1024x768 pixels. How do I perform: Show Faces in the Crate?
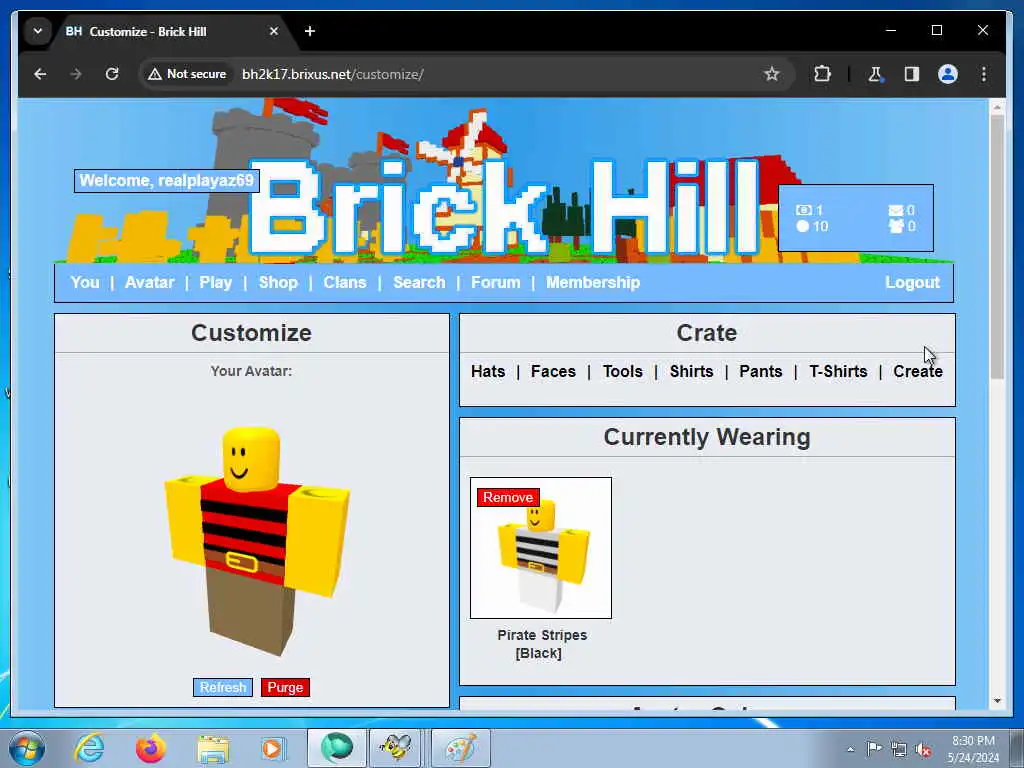tap(553, 371)
